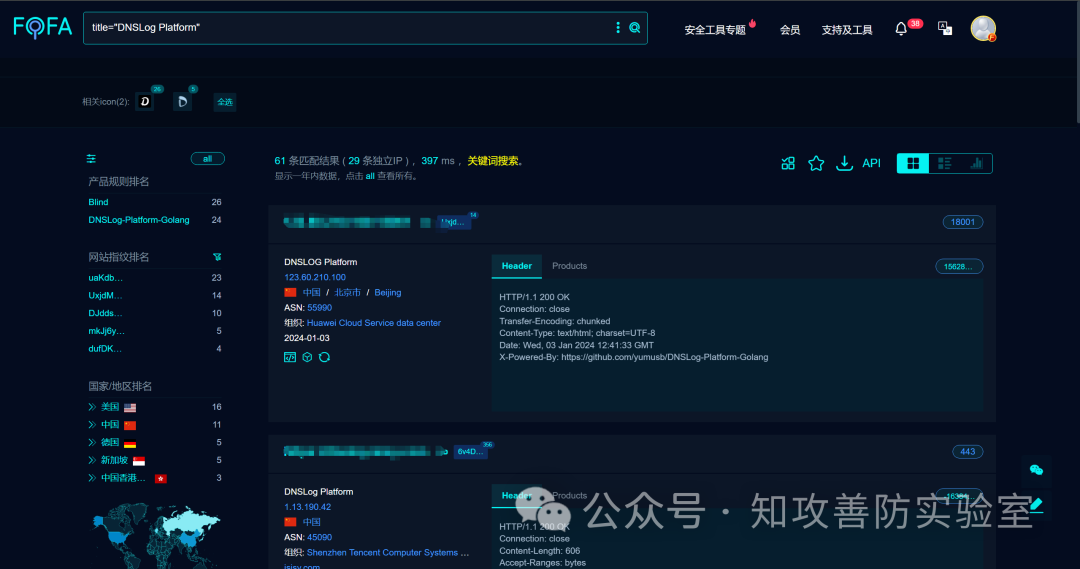Select the second related icon
This screenshot has height=569, width=1080.
182,101
